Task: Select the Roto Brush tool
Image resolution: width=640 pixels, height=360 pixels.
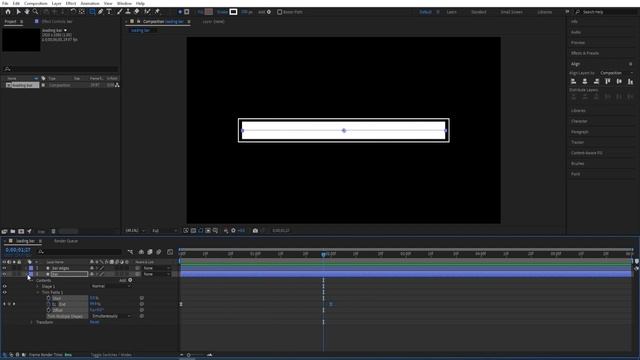Action: pyautogui.click(x=147, y=12)
